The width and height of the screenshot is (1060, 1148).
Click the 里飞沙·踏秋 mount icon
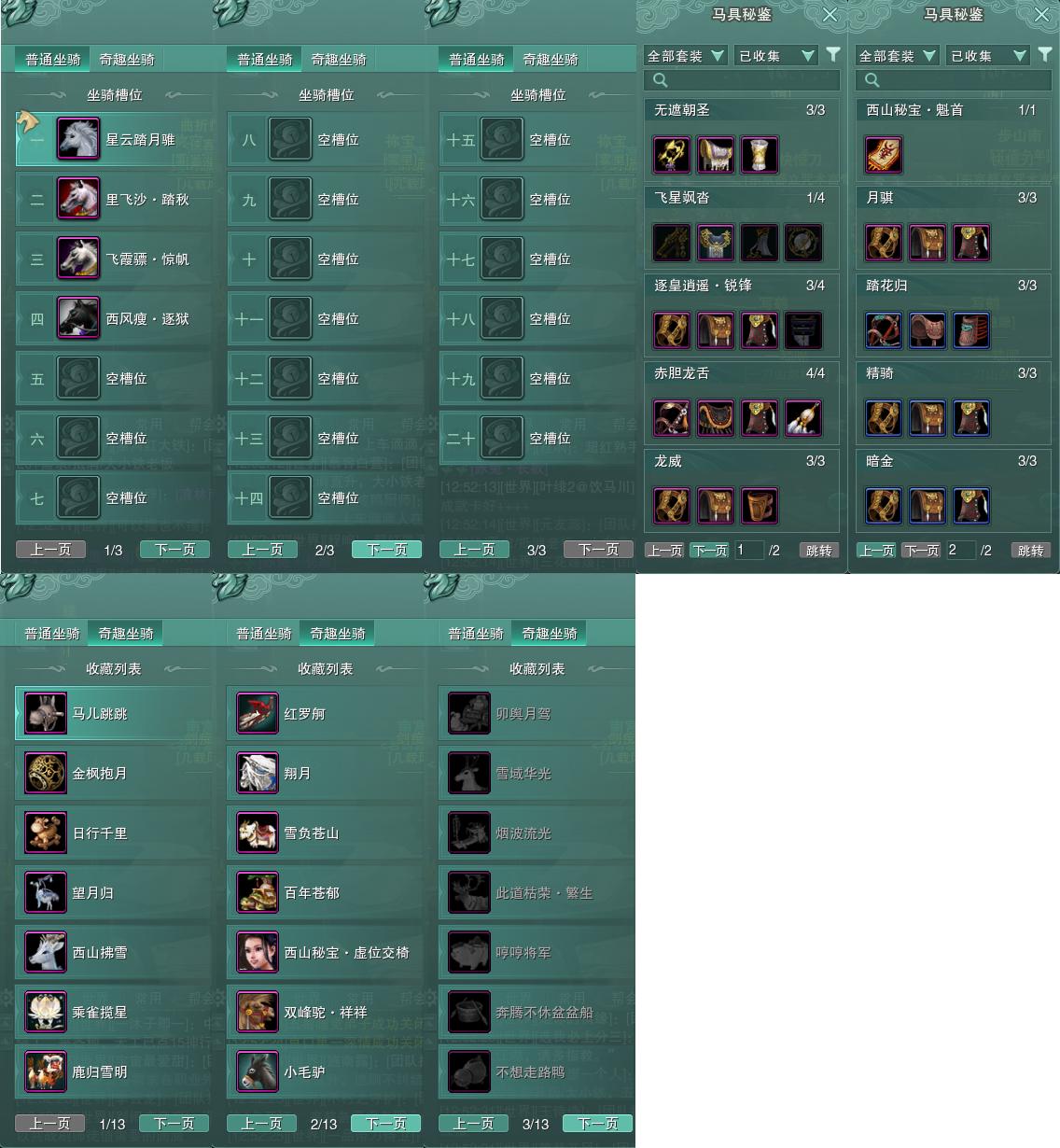(78, 199)
